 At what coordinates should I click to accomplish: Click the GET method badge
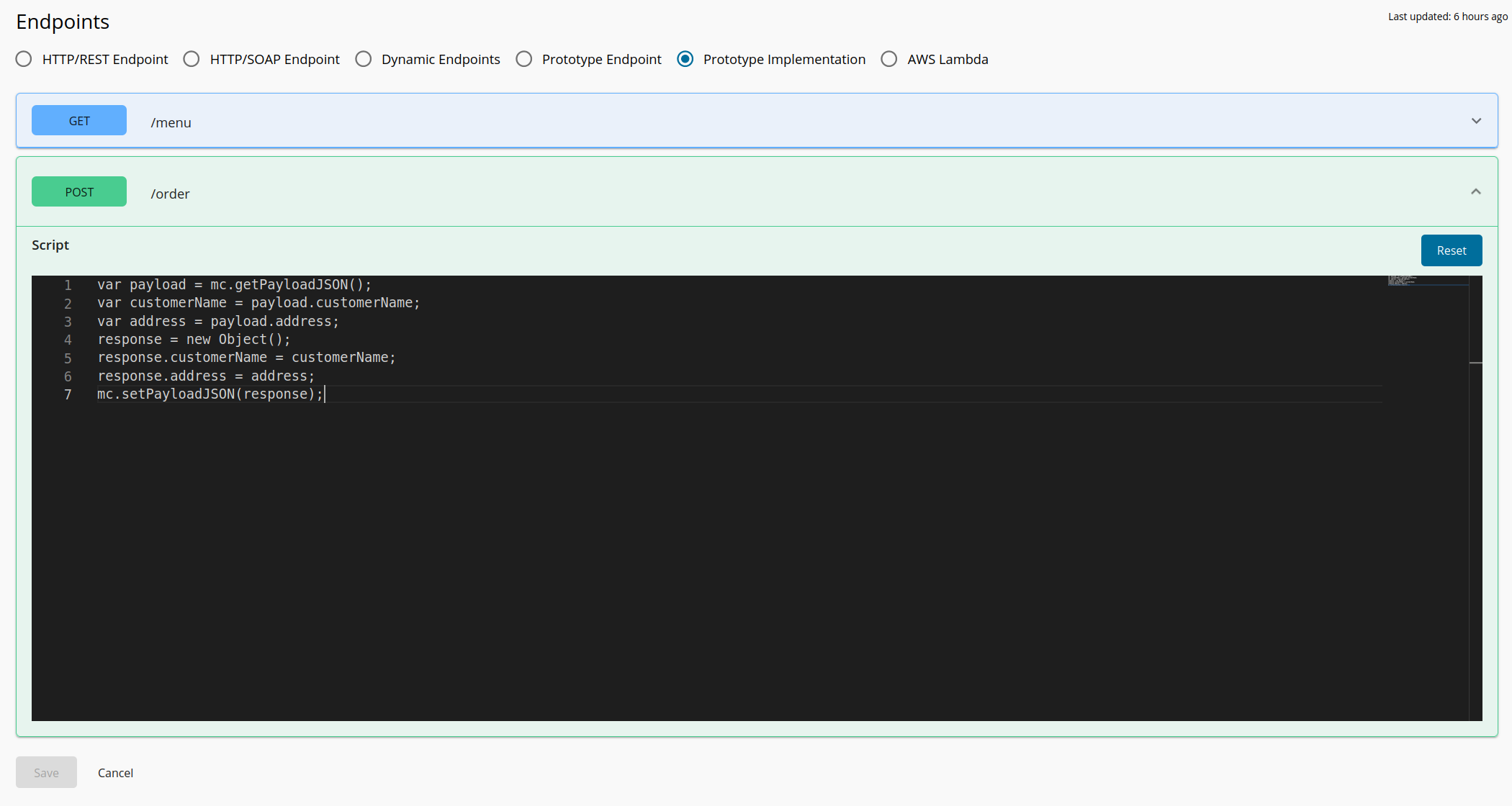(x=79, y=120)
